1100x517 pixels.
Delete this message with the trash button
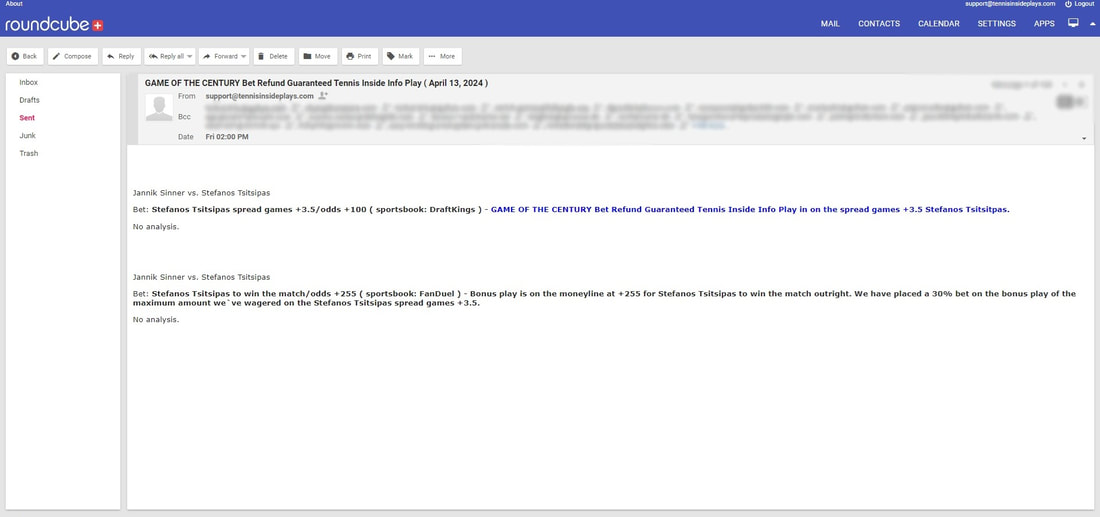click(x=274, y=56)
